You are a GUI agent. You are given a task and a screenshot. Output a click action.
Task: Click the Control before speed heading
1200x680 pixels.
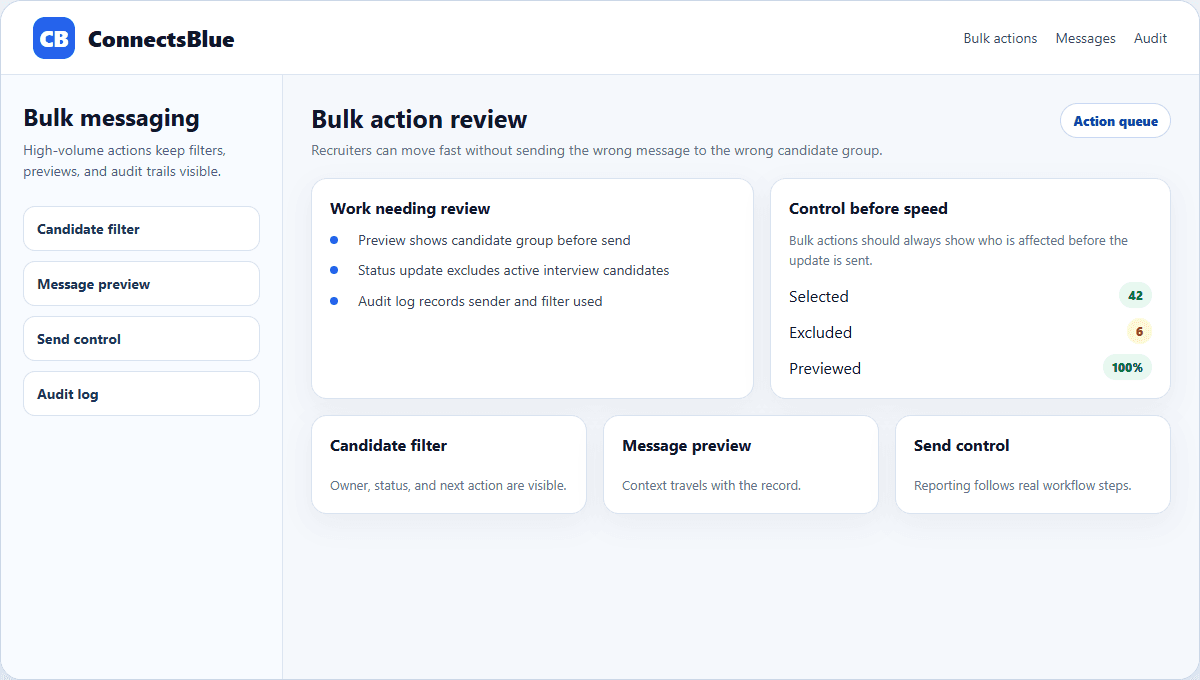click(x=868, y=209)
